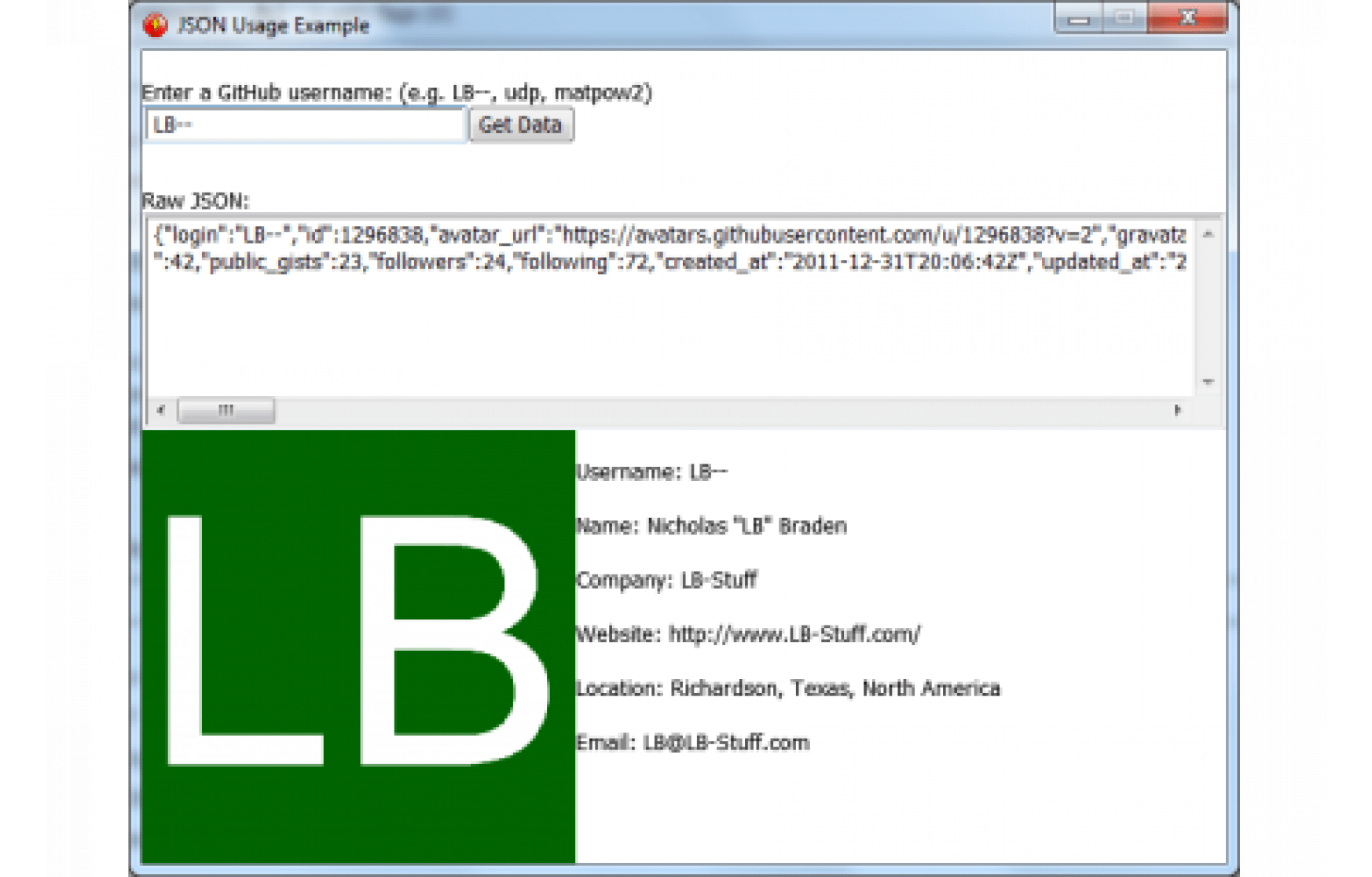Minimize the JSON Usage Example window
1372x877 pixels.
point(1079,18)
